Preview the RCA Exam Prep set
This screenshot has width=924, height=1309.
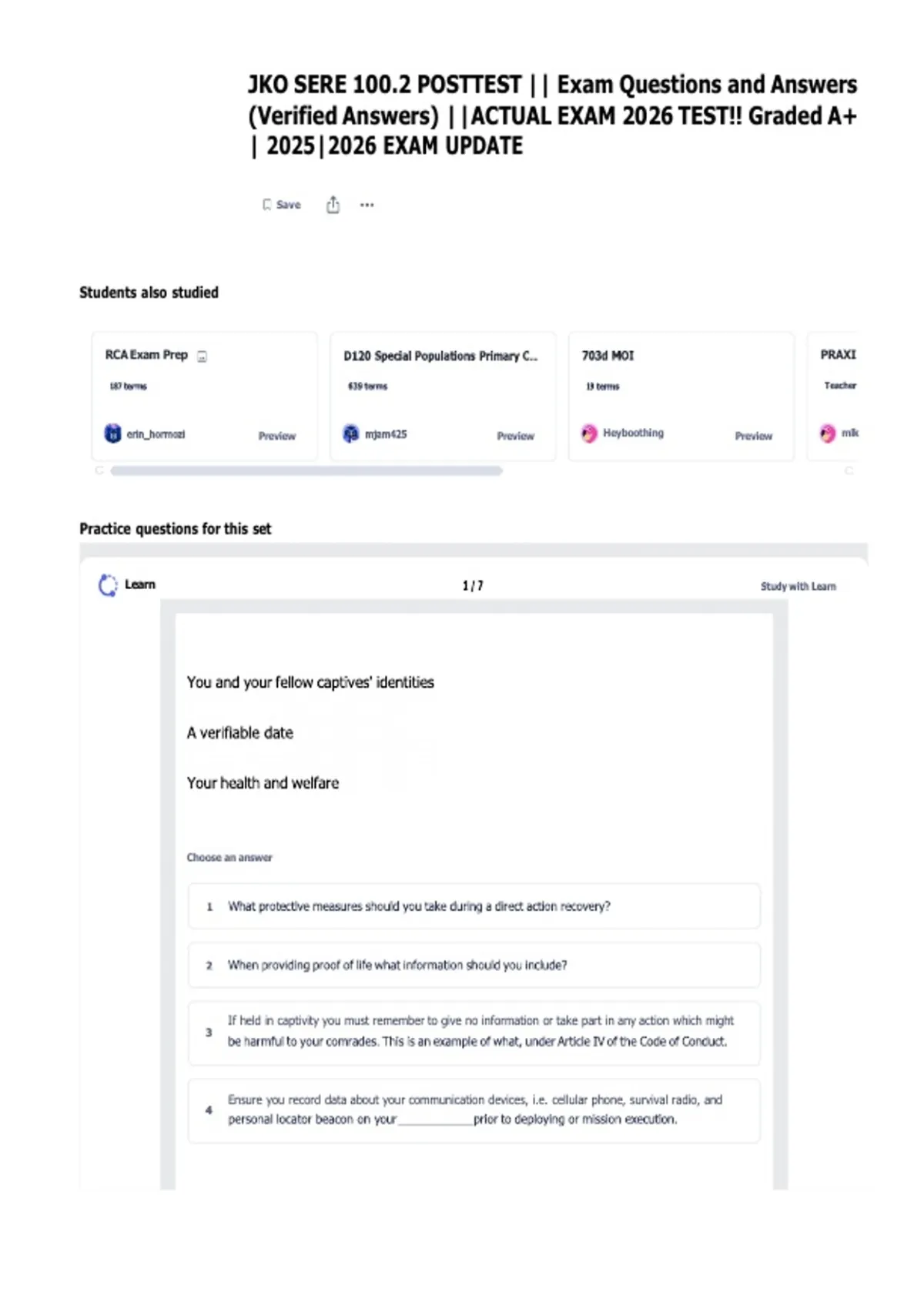click(x=277, y=436)
